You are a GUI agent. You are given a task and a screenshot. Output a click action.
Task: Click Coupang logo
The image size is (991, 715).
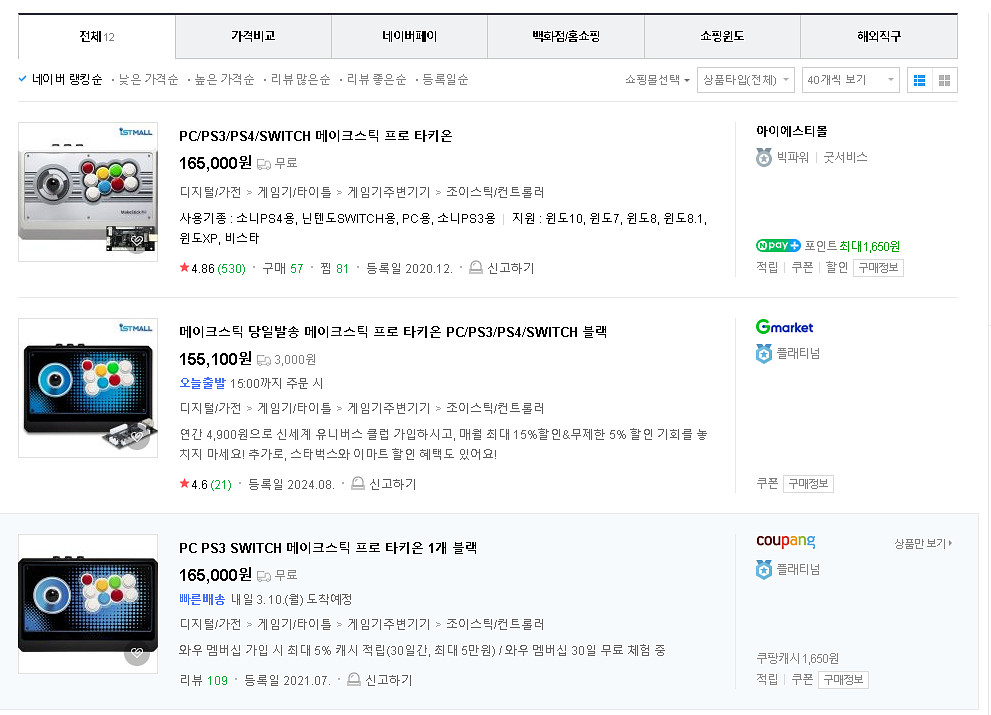pyautogui.click(x=786, y=541)
